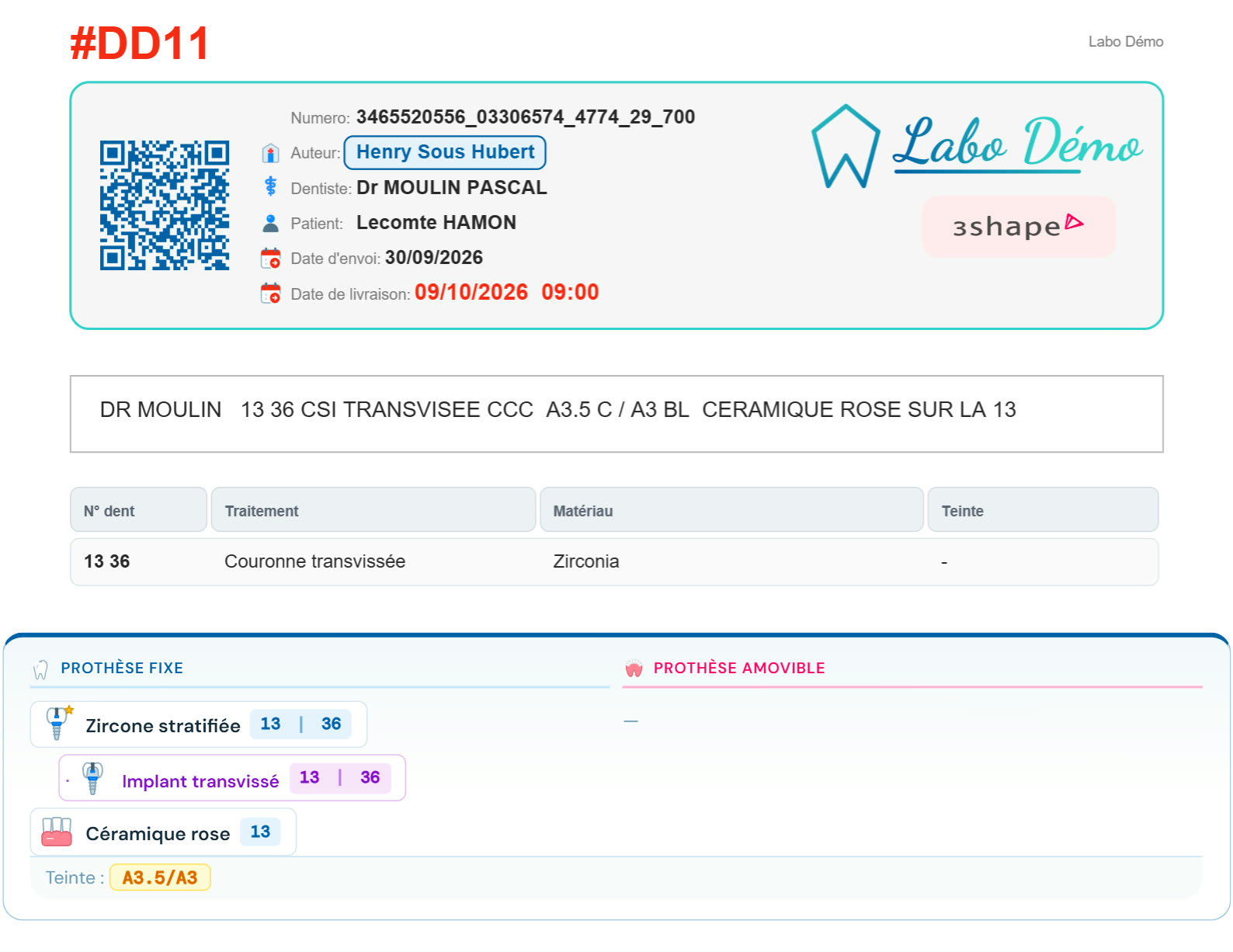
Task: Click the Zircone stratifiée label
Action: [163, 725]
